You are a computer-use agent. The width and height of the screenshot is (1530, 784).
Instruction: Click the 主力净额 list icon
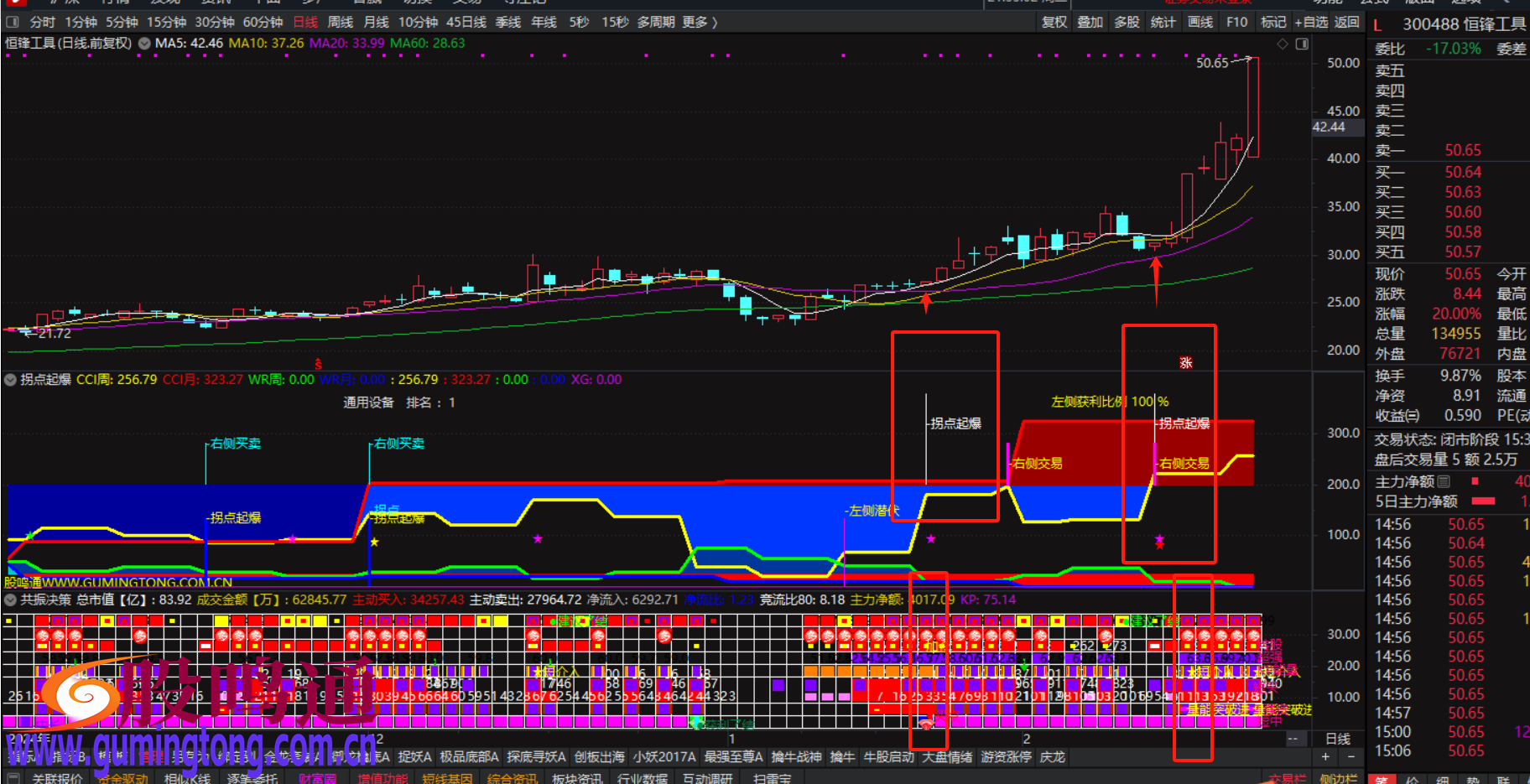[x=1444, y=481]
